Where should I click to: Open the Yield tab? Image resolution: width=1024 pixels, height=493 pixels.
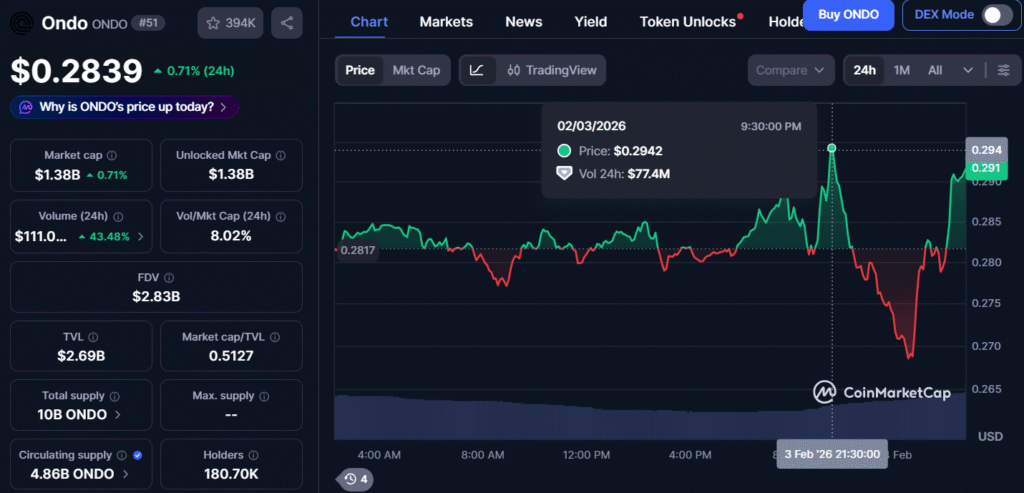coord(590,22)
